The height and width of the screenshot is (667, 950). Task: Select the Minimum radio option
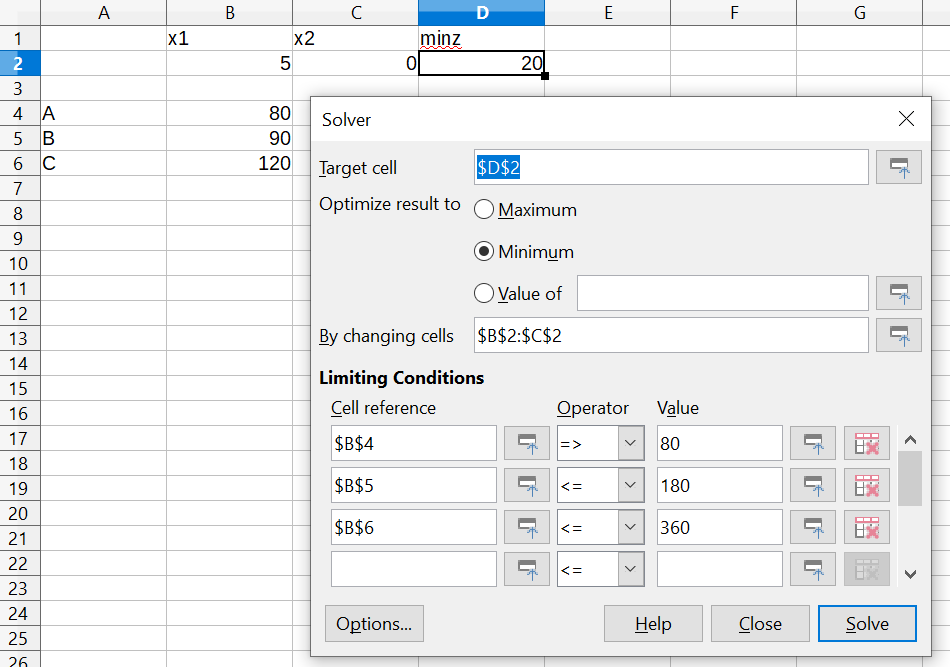[483, 251]
